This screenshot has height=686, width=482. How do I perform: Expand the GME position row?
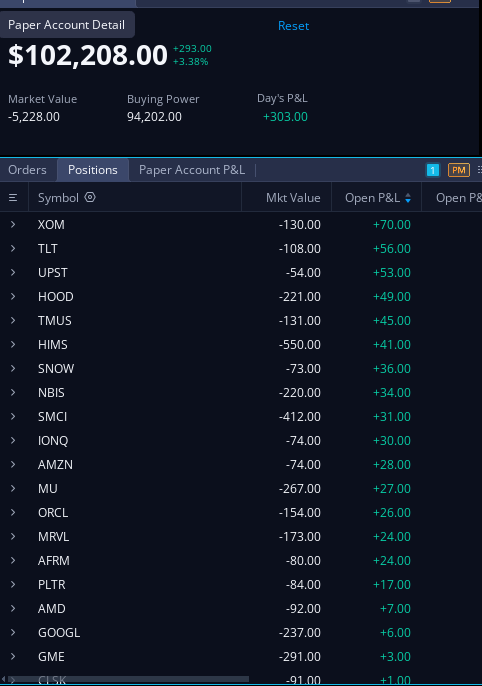click(13, 656)
